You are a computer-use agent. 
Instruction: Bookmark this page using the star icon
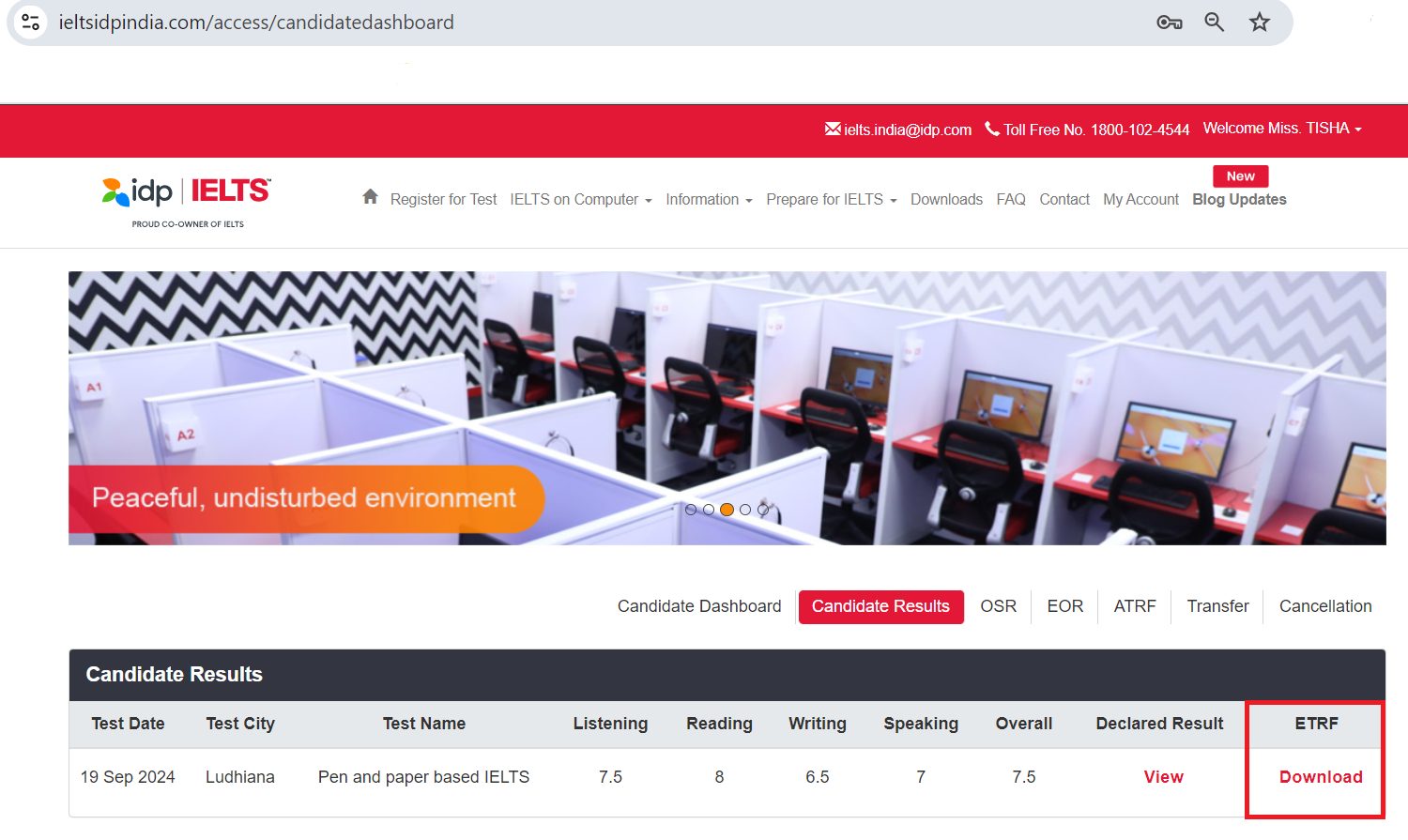[x=1259, y=22]
